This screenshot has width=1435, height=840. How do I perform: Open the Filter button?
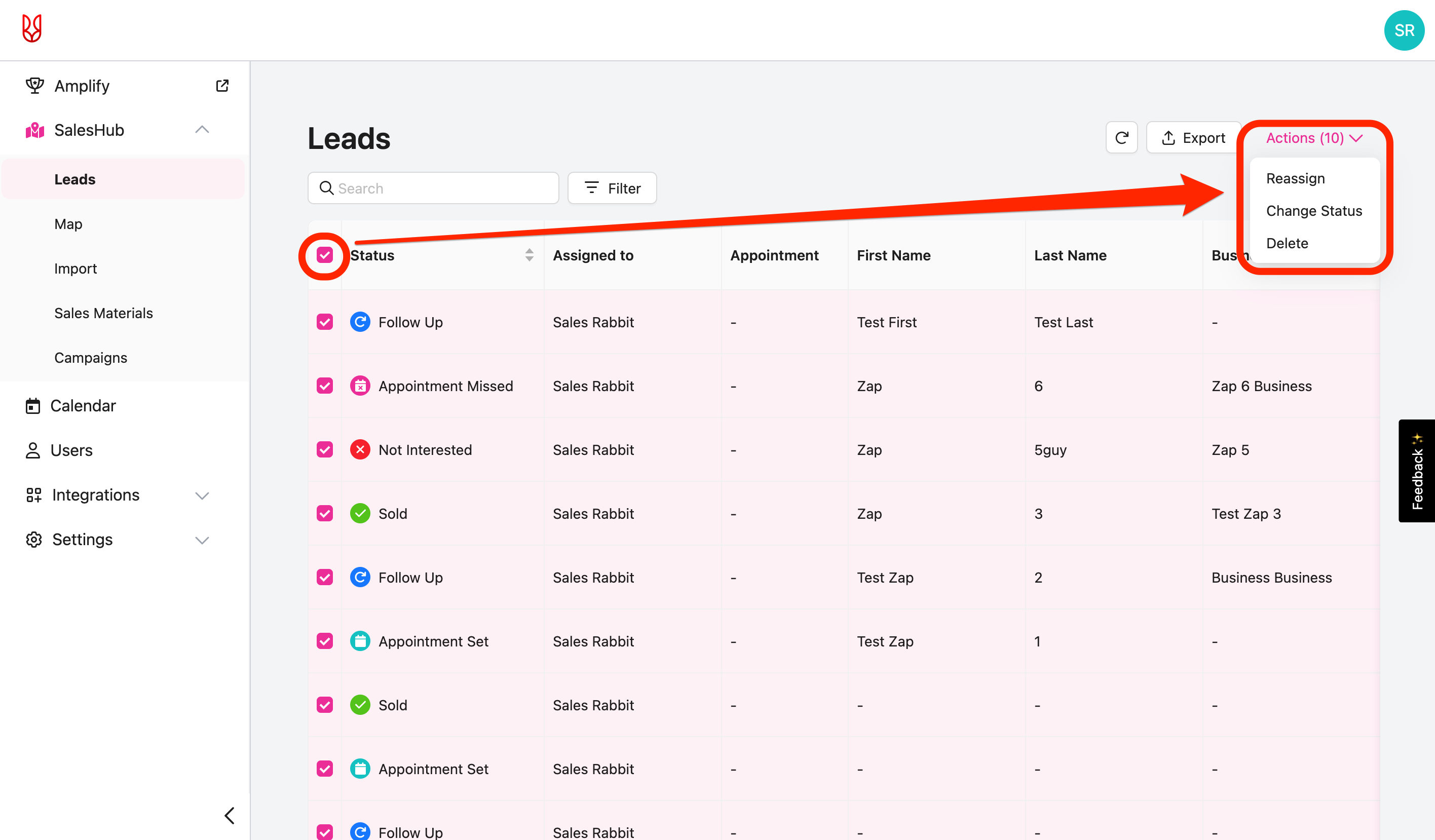612,188
